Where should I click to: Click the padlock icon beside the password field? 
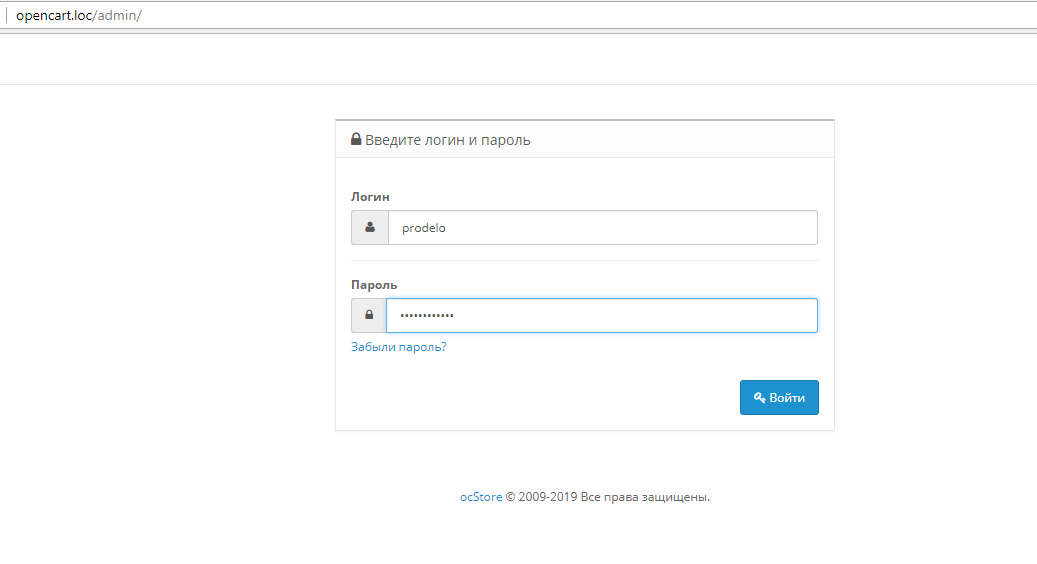pos(369,315)
